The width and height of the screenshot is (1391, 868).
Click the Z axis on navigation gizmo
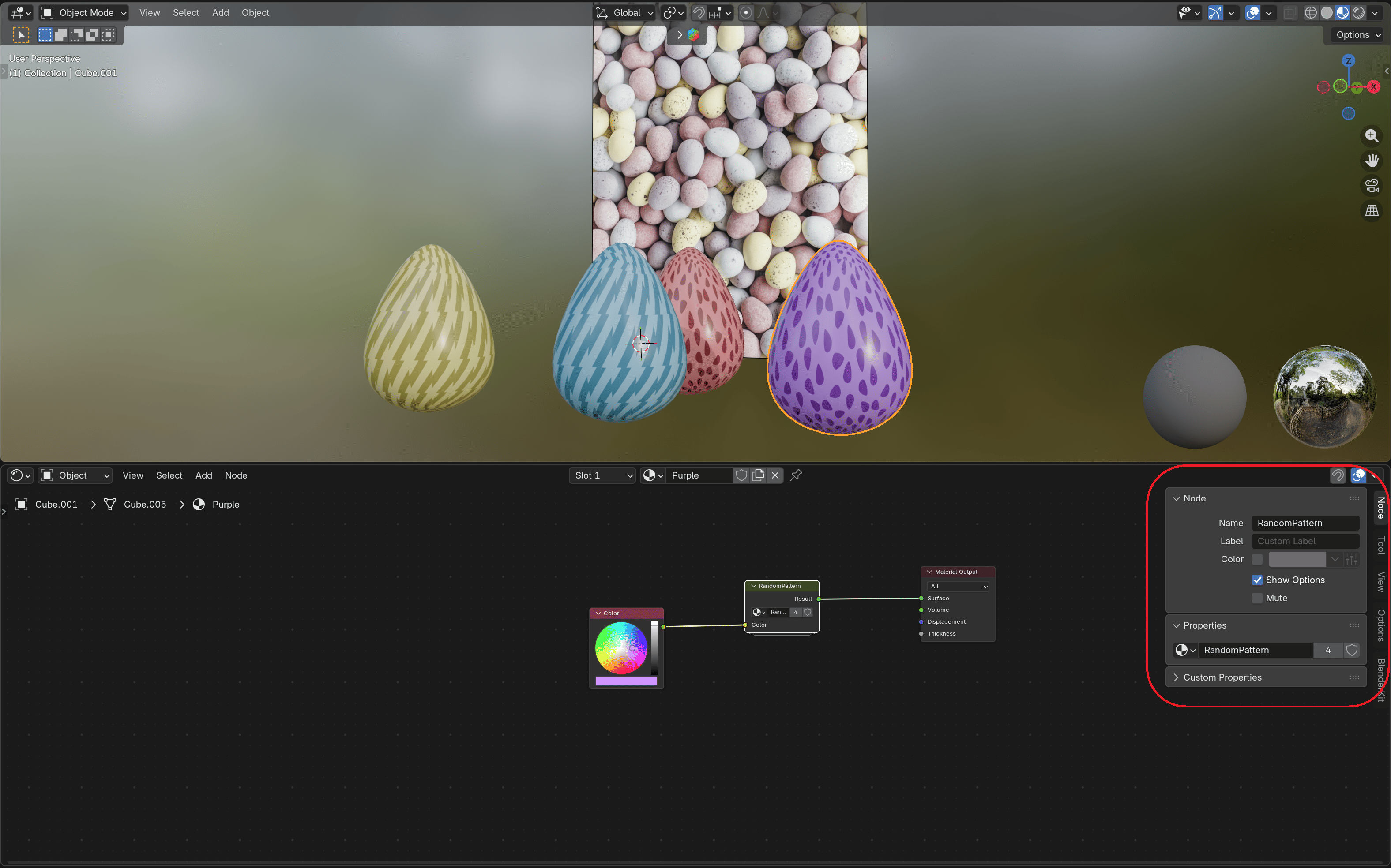point(1349,60)
